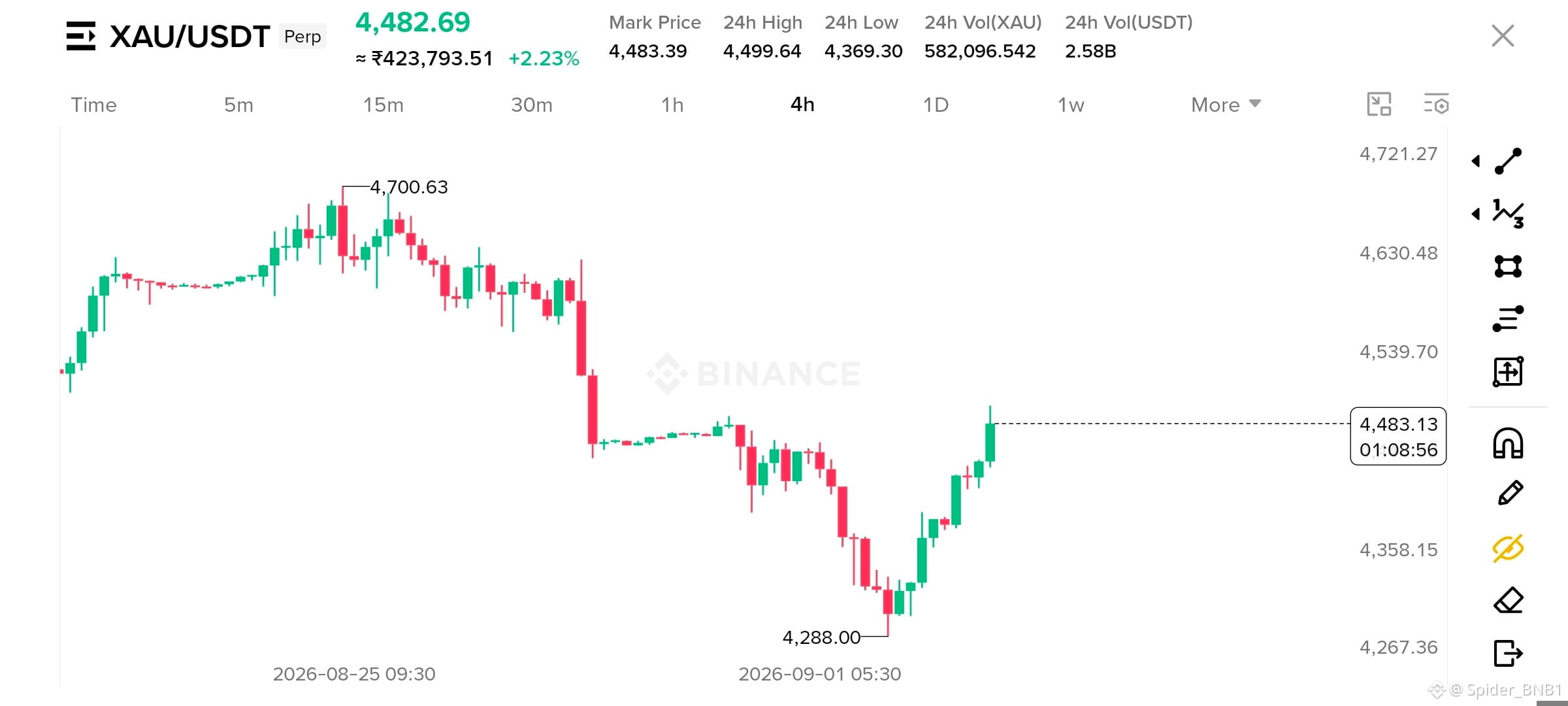
Task: Toggle drawings visibility eye icon
Action: click(x=1509, y=548)
